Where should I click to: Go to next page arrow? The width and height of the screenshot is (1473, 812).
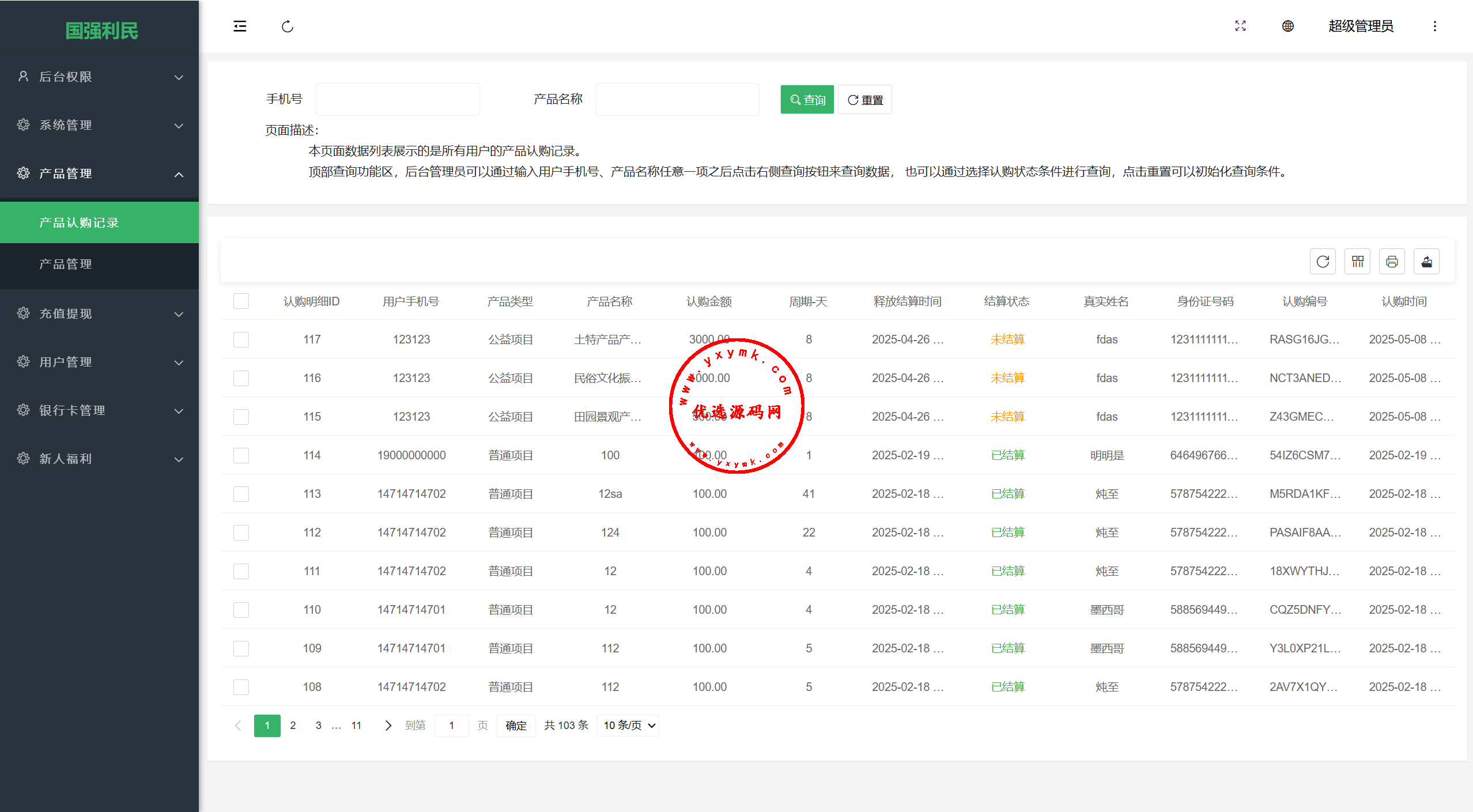tap(388, 726)
